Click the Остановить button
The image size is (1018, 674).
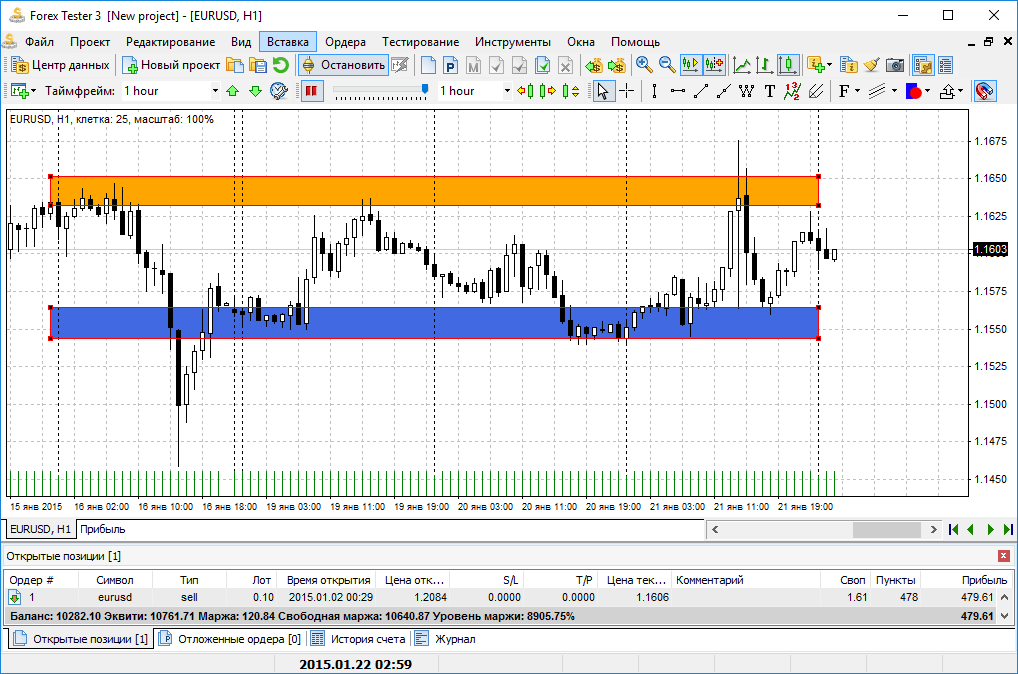pyautogui.click(x=343, y=65)
